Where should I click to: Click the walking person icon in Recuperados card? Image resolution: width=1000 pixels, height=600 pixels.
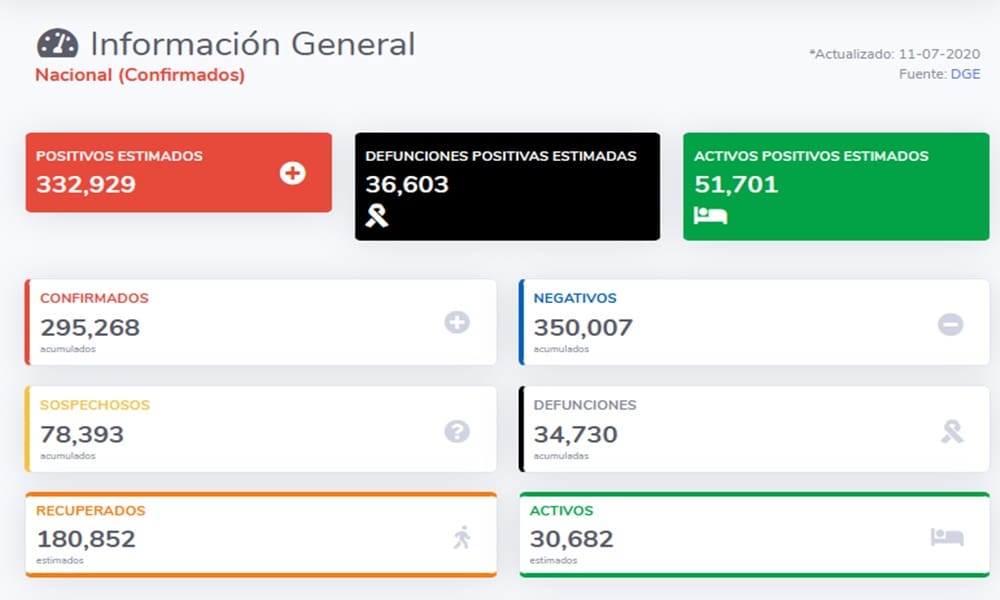click(461, 538)
